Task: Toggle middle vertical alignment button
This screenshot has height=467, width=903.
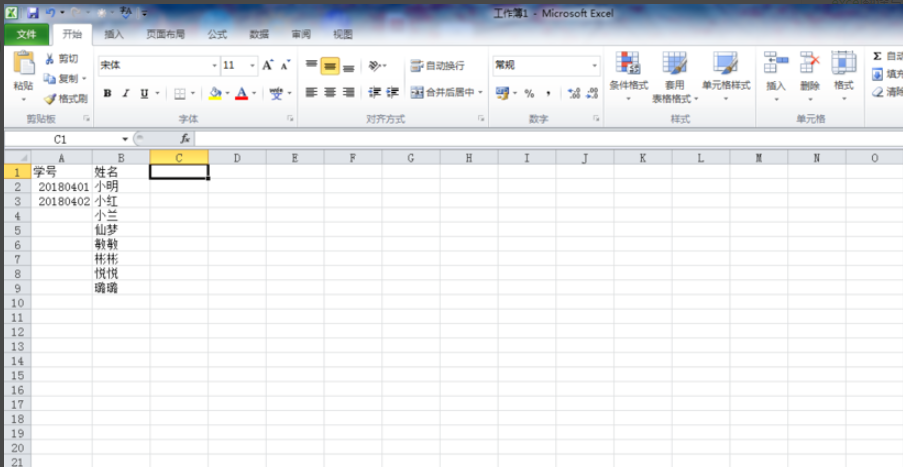Action: (x=330, y=66)
